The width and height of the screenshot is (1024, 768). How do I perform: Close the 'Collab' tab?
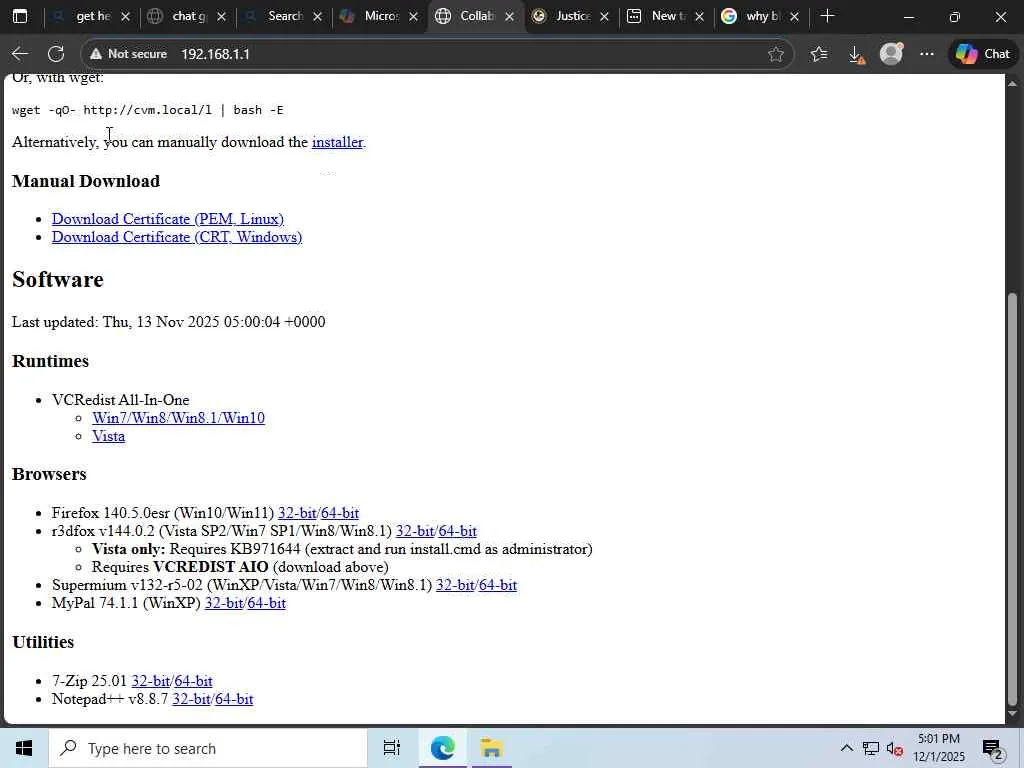click(x=509, y=16)
